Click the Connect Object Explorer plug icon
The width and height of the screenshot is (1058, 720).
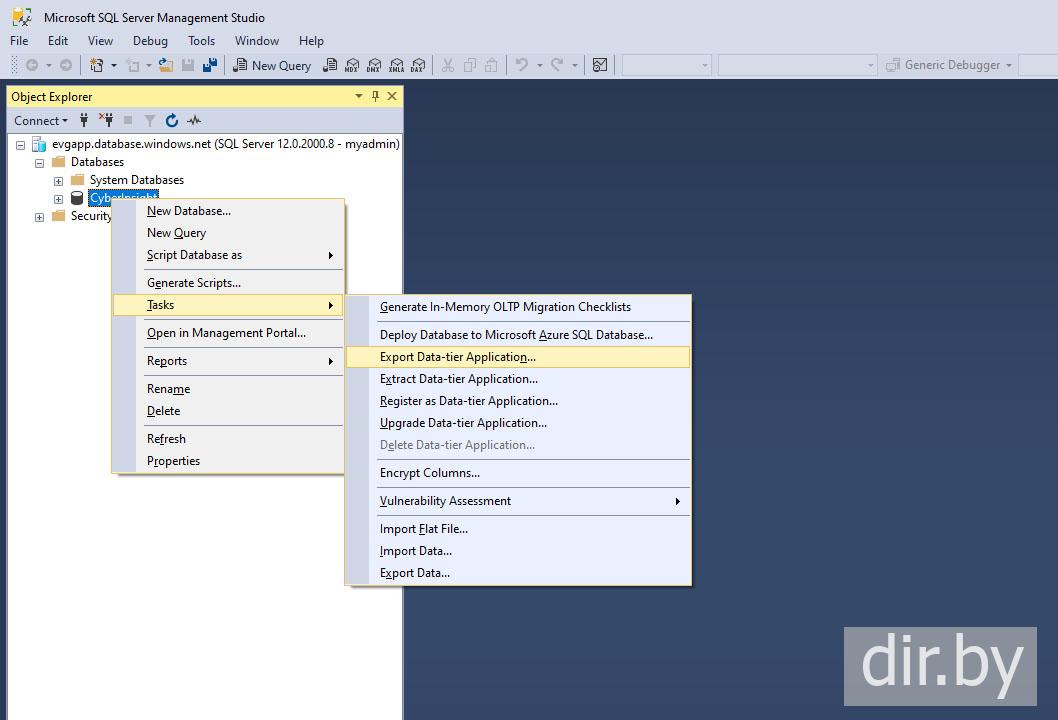(x=84, y=121)
